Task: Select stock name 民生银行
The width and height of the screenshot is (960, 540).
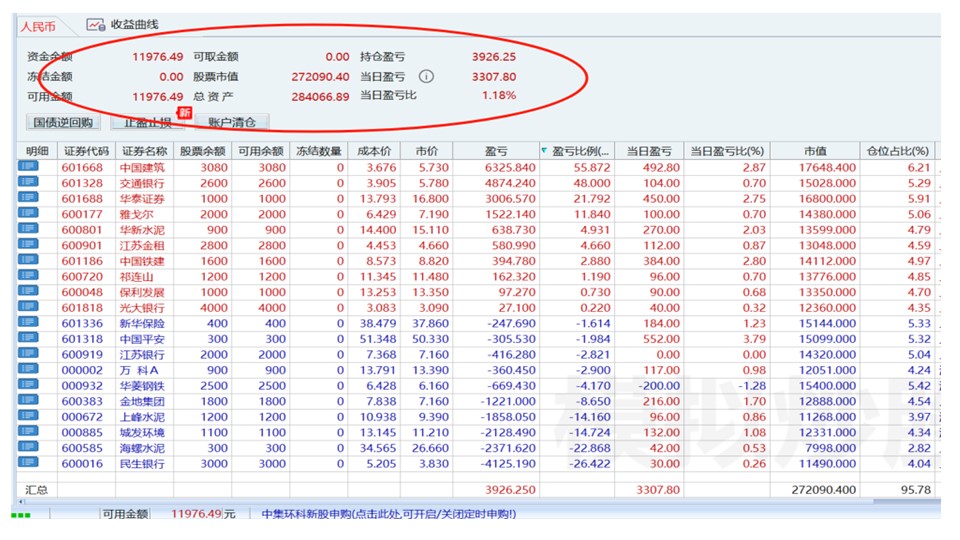Action: tap(142, 463)
